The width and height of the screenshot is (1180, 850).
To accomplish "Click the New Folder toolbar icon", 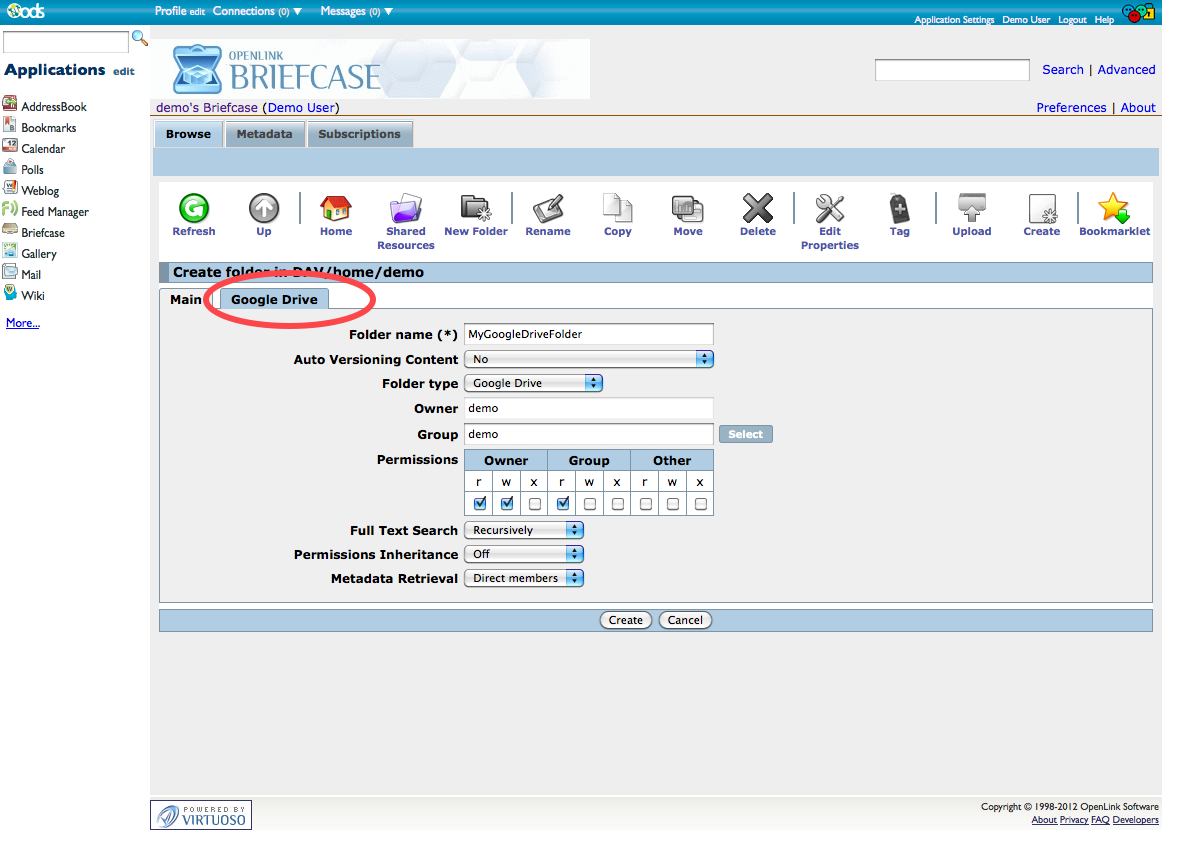I will tap(476, 209).
